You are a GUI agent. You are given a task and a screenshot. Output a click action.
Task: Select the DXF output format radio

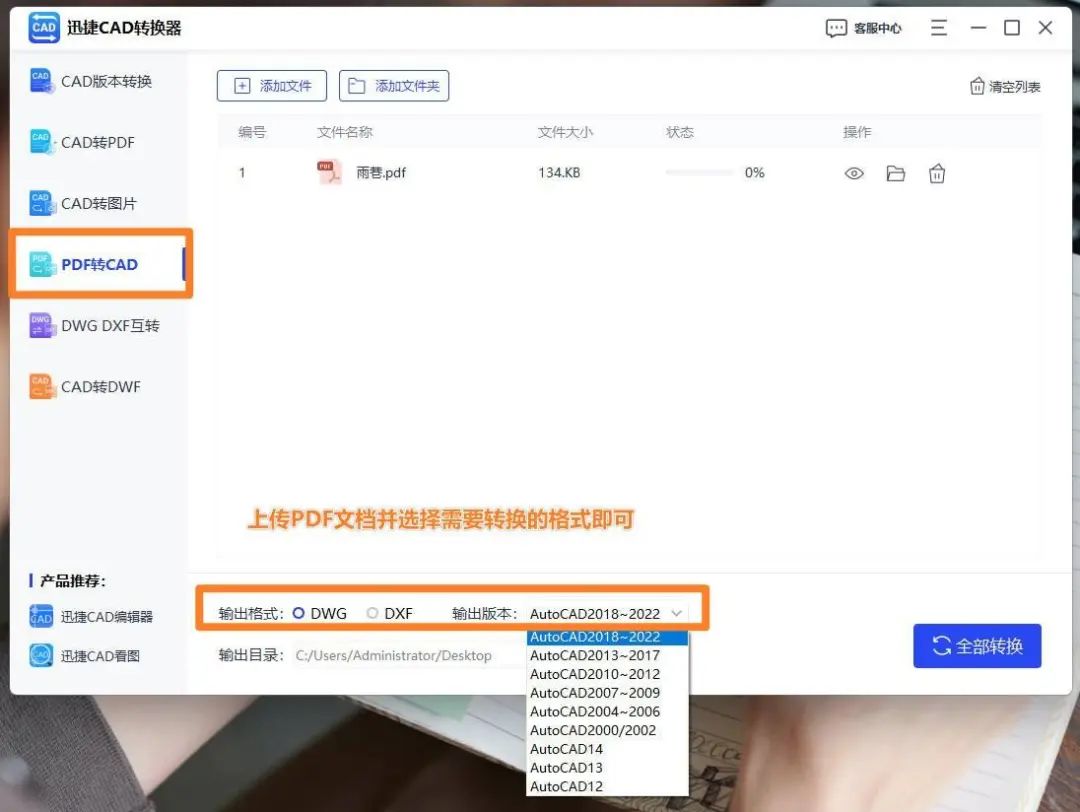pos(372,613)
